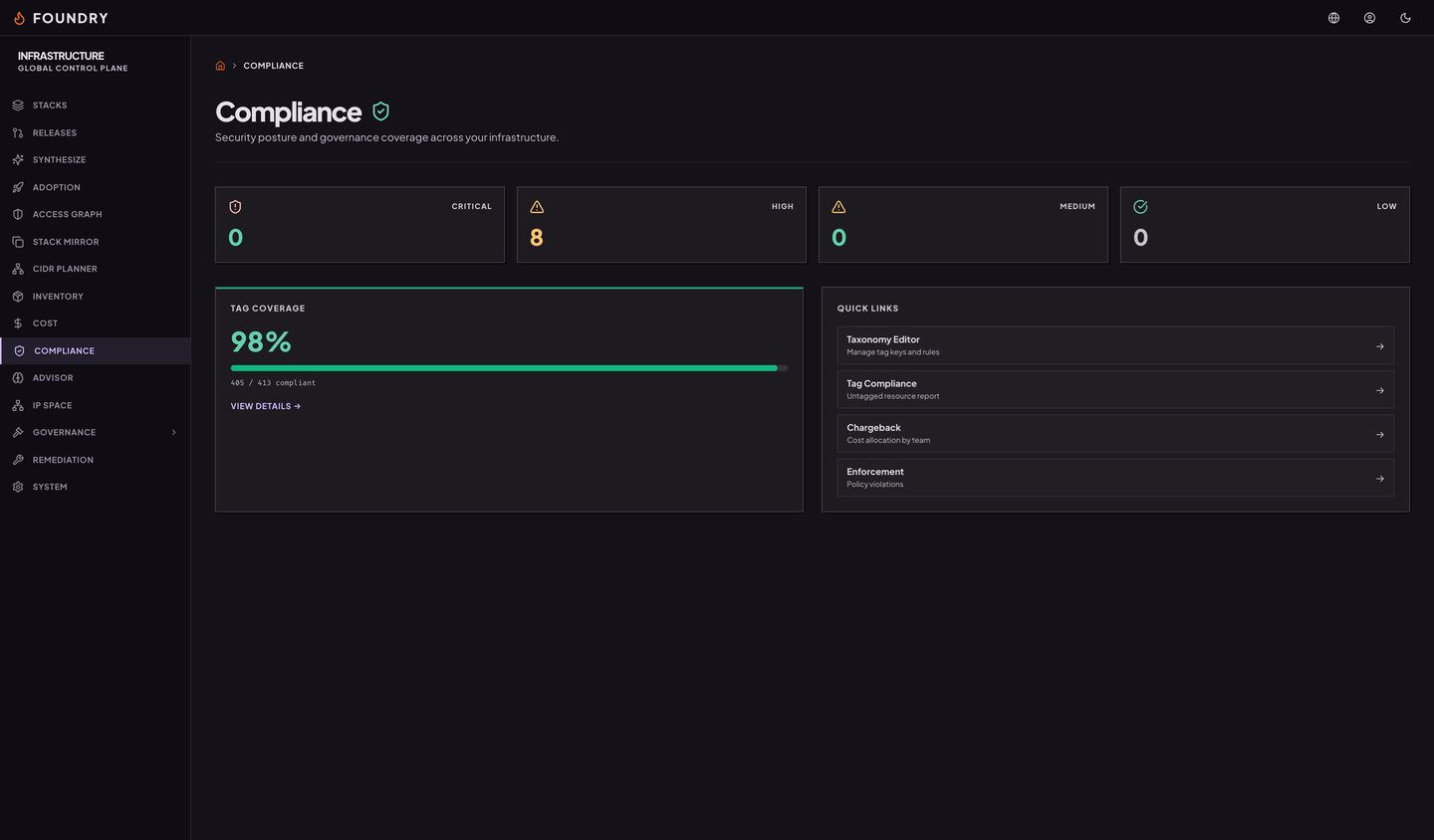Viewport: 1434px width, 840px height.
Task: Open the Governance sidebar menu item
Action: (x=96, y=433)
